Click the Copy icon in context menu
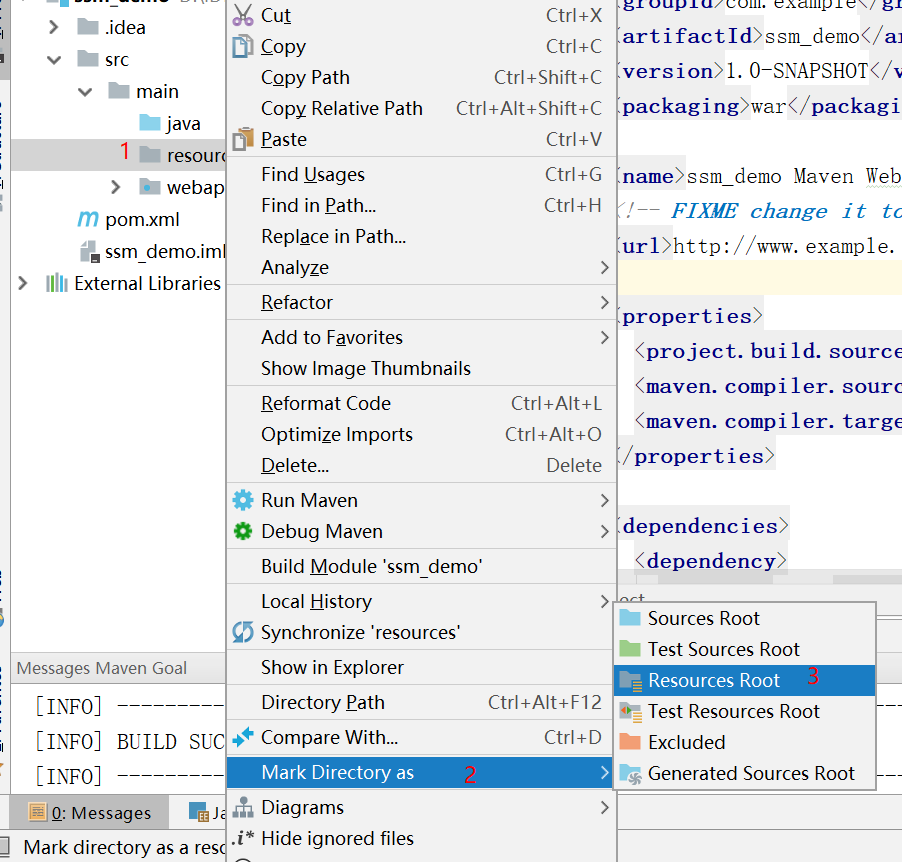Image resolution: width=902 pixels, height=862 pixels. [x=243, y=47]
